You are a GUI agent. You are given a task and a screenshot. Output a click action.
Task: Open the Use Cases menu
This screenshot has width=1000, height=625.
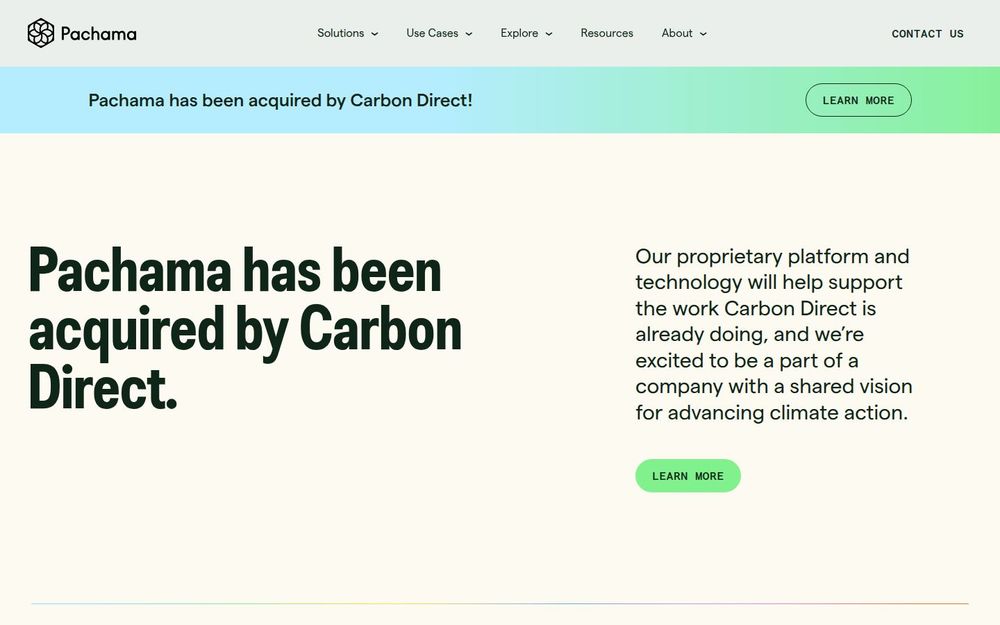pos(432,33)
